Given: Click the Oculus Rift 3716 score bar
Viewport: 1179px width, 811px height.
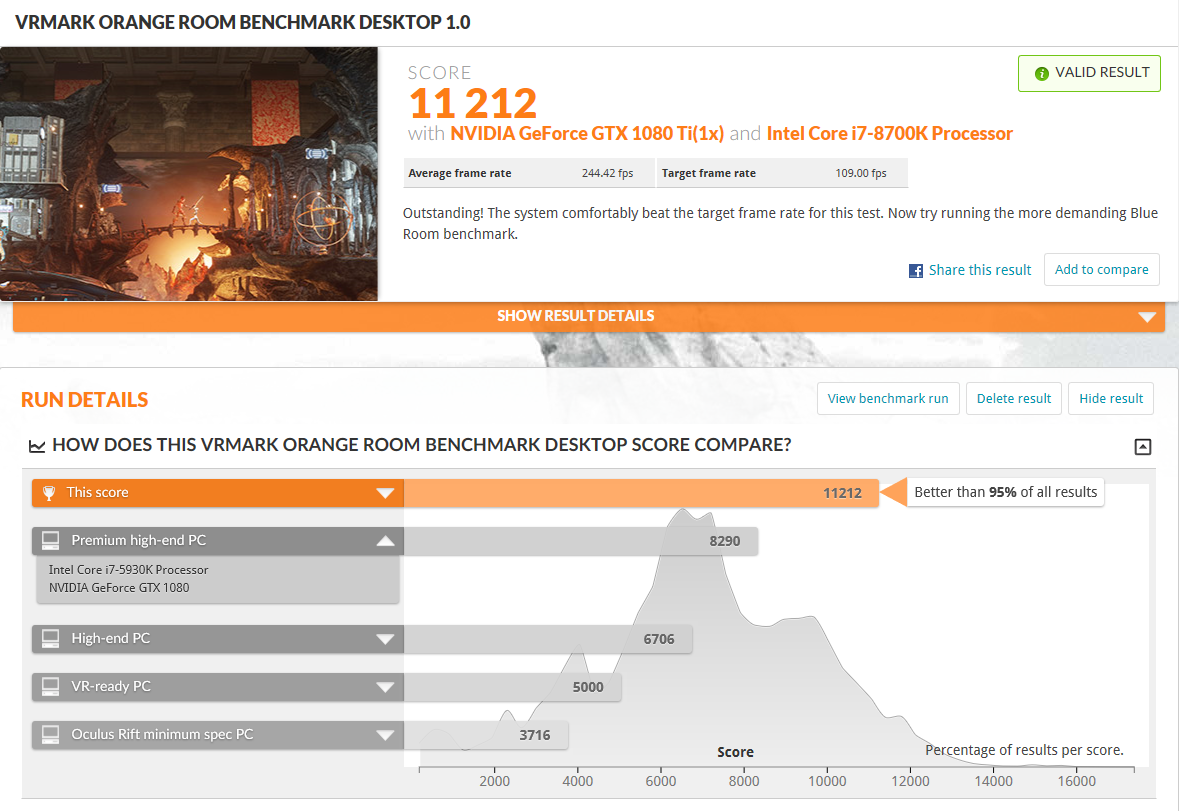Looking at the screenshot, I should [486, 735].
